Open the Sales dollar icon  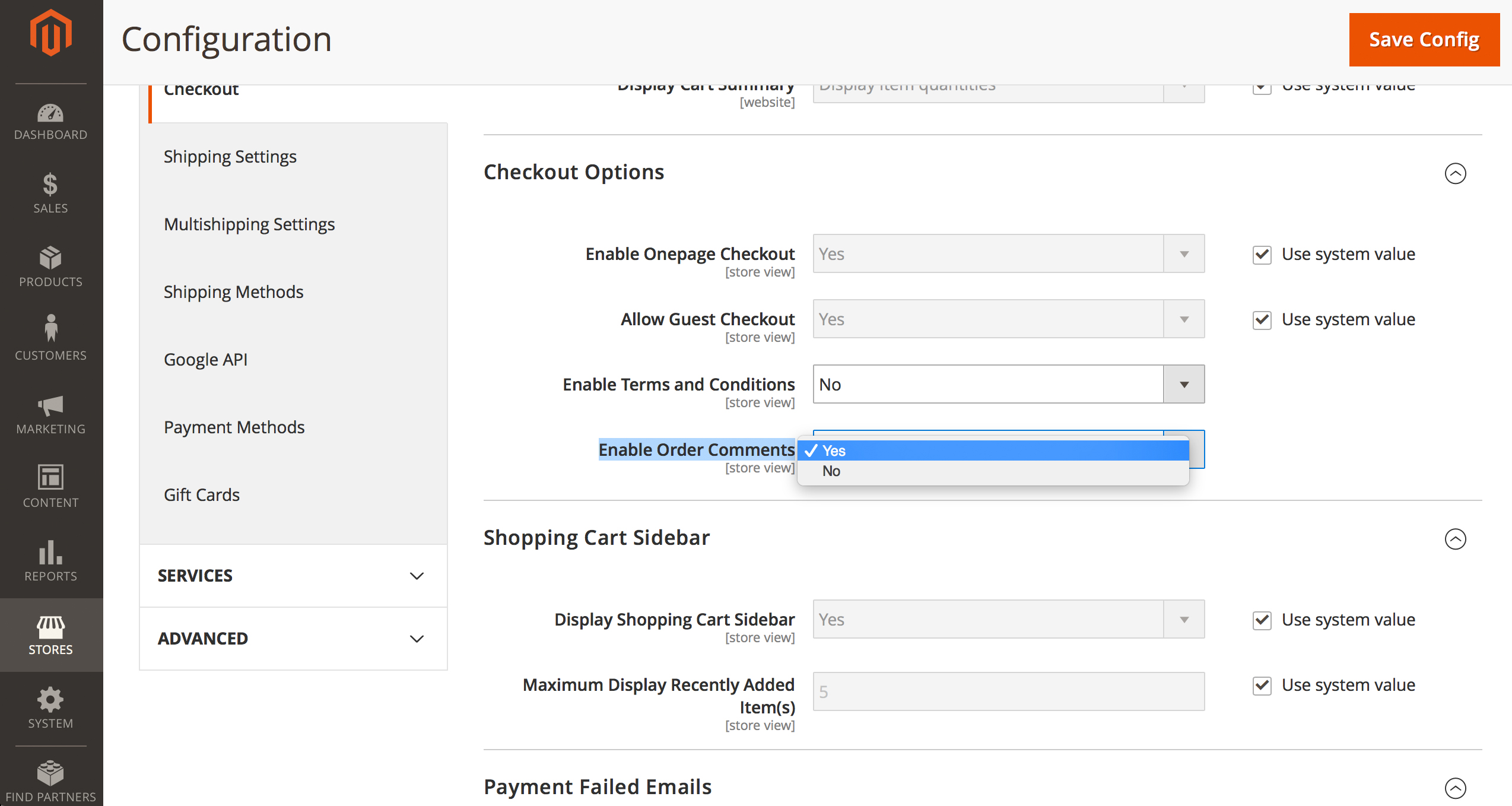pos(50,185)
